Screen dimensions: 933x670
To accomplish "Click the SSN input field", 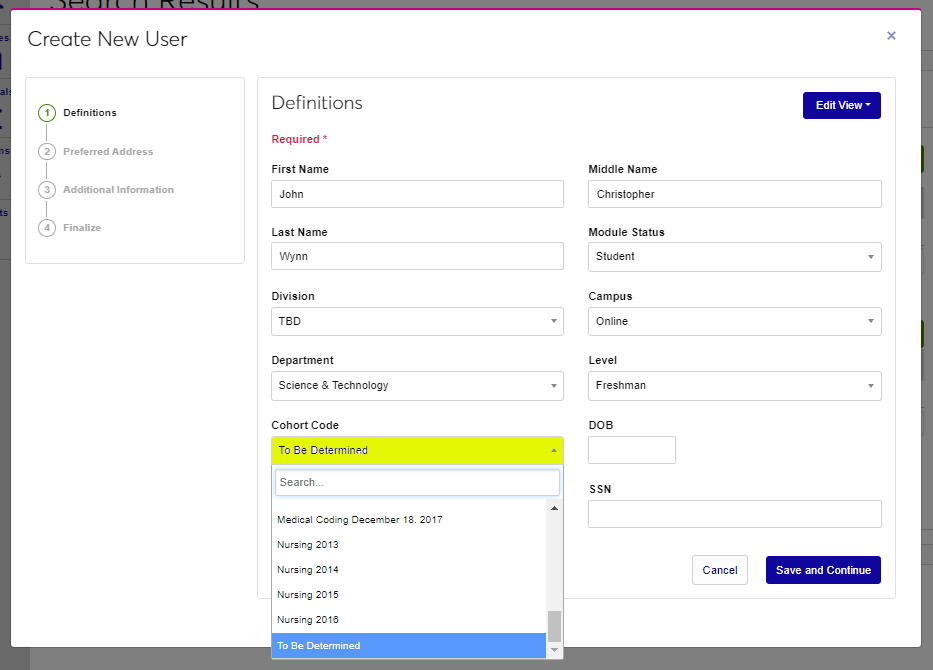I will click(x=734, y=514).
